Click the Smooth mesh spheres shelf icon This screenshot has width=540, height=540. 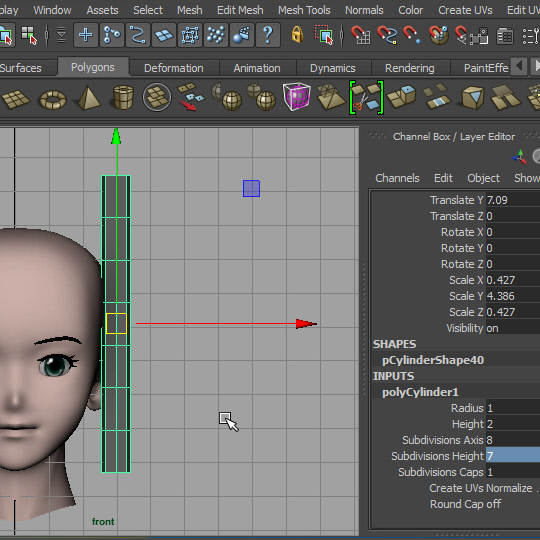[227, 97]
